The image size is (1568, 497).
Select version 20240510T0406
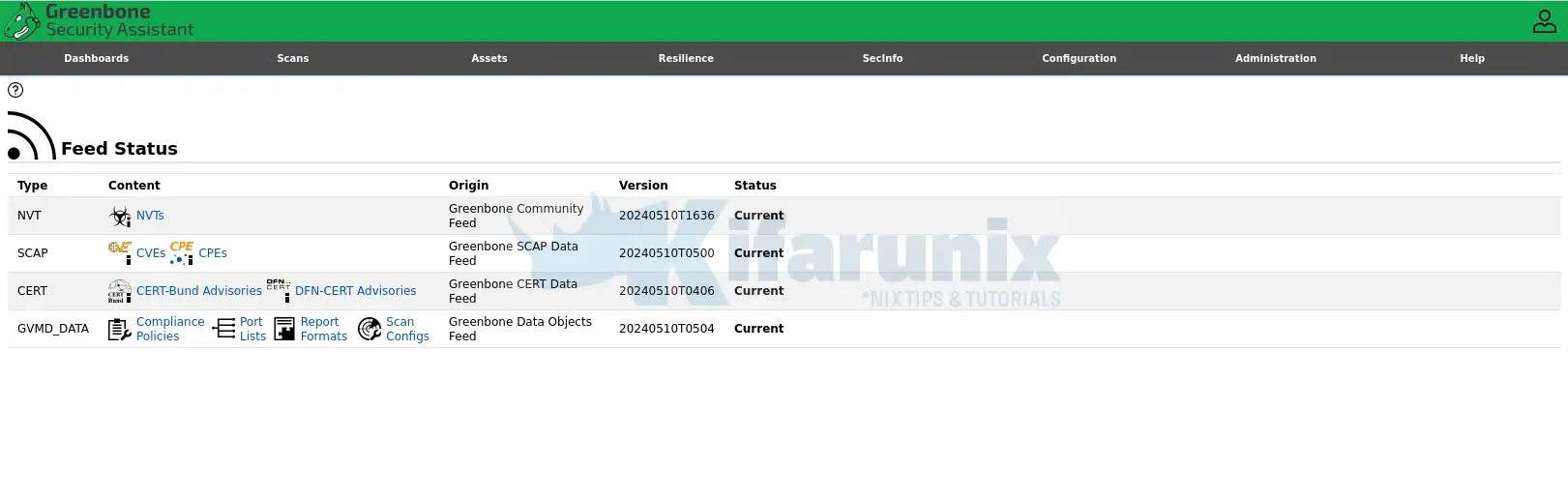(666, 291)
